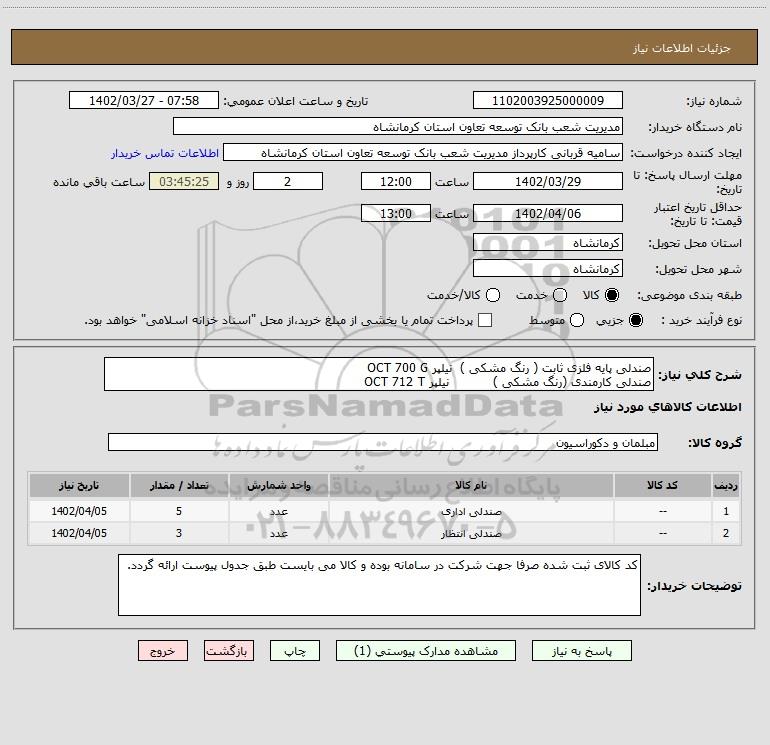Click the validity hour field 13:00

[x=396, y=213]
